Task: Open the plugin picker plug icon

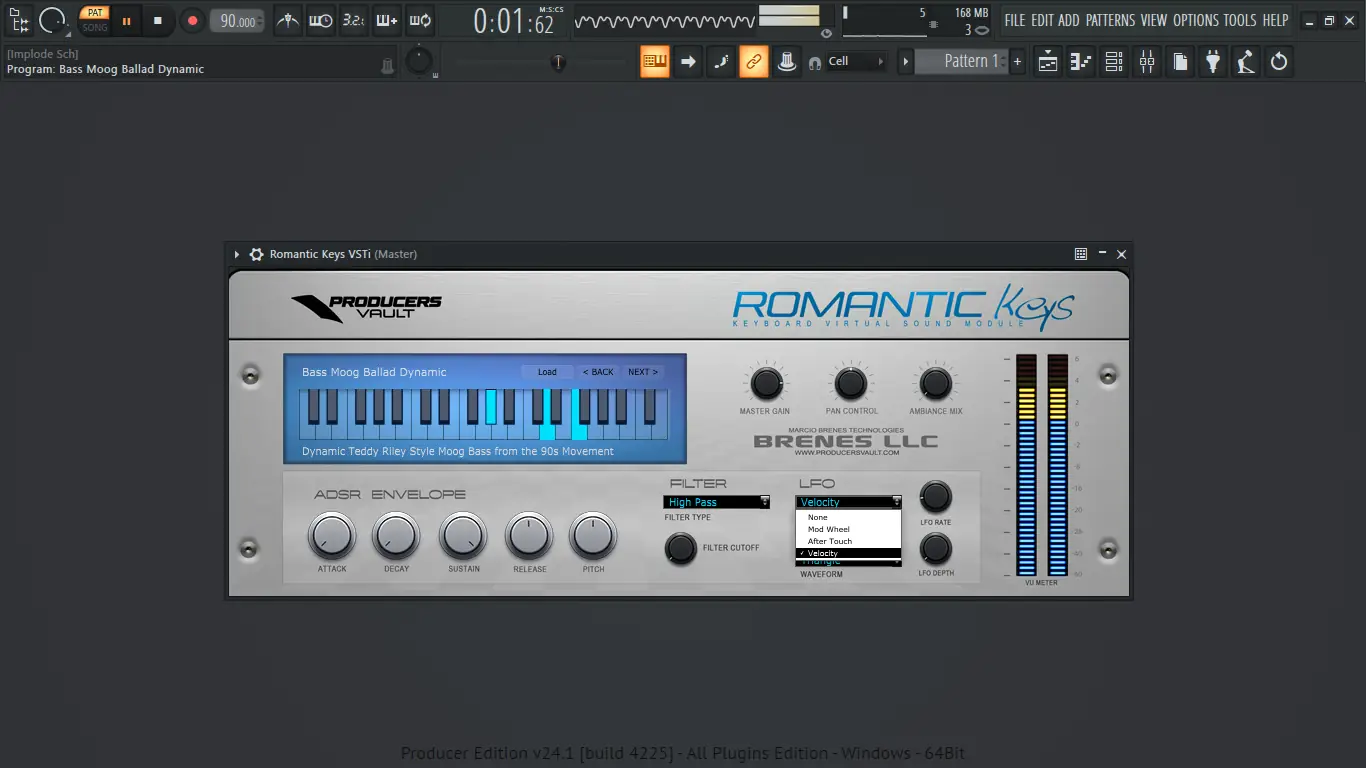Action: coord(1212,62)
